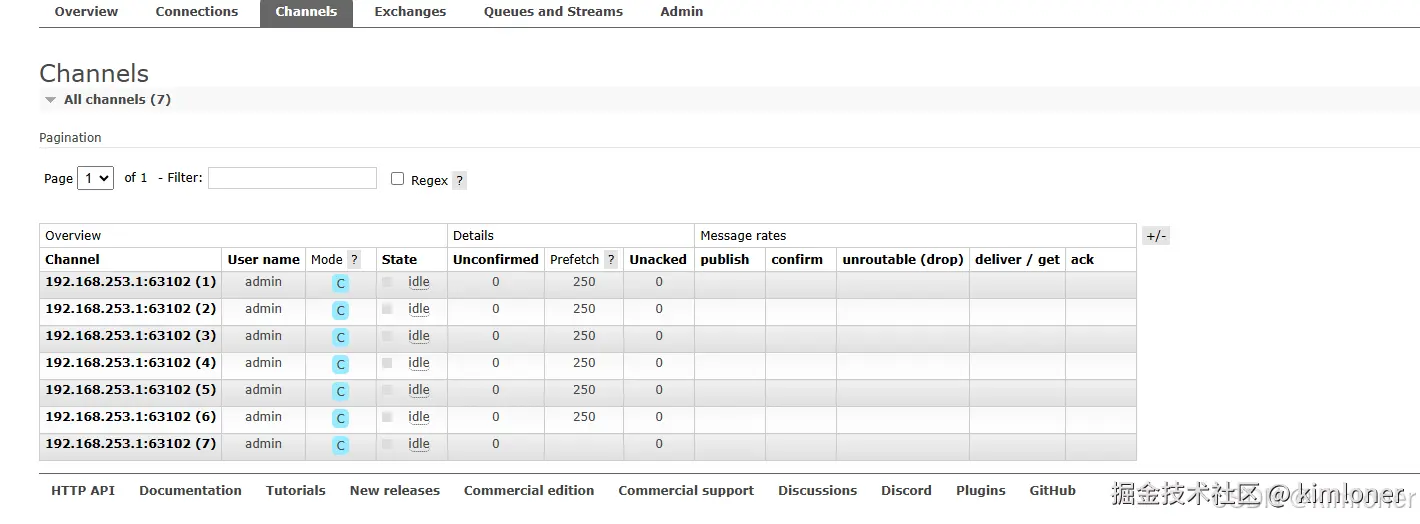1420x524 pixels.
Task: Click the C mode badge for channel (4)
Action: tap(341, 365)
